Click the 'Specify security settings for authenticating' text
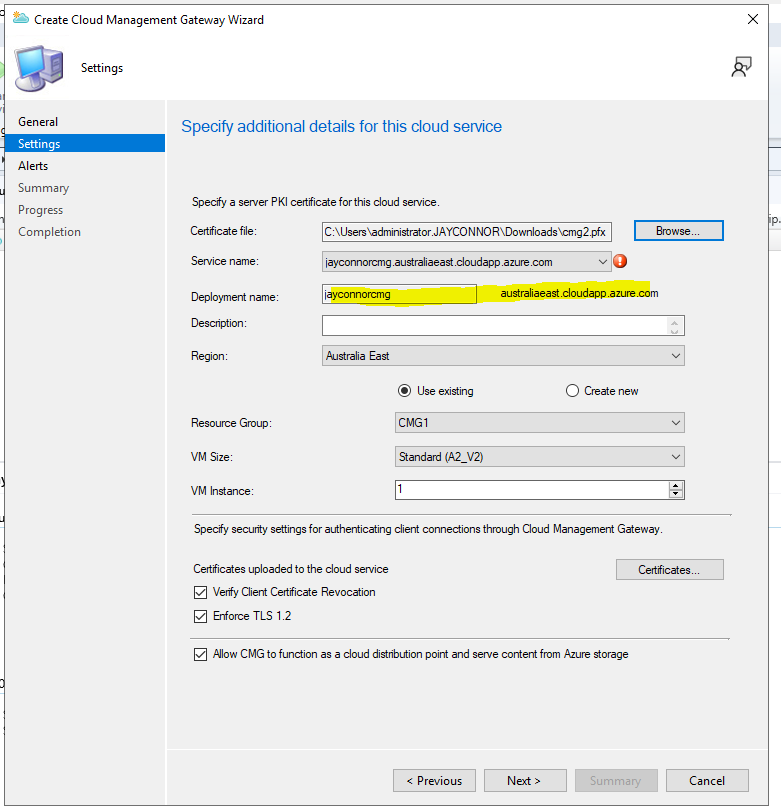The height and width of the screenshot is (810, 781). coord(428,529)
